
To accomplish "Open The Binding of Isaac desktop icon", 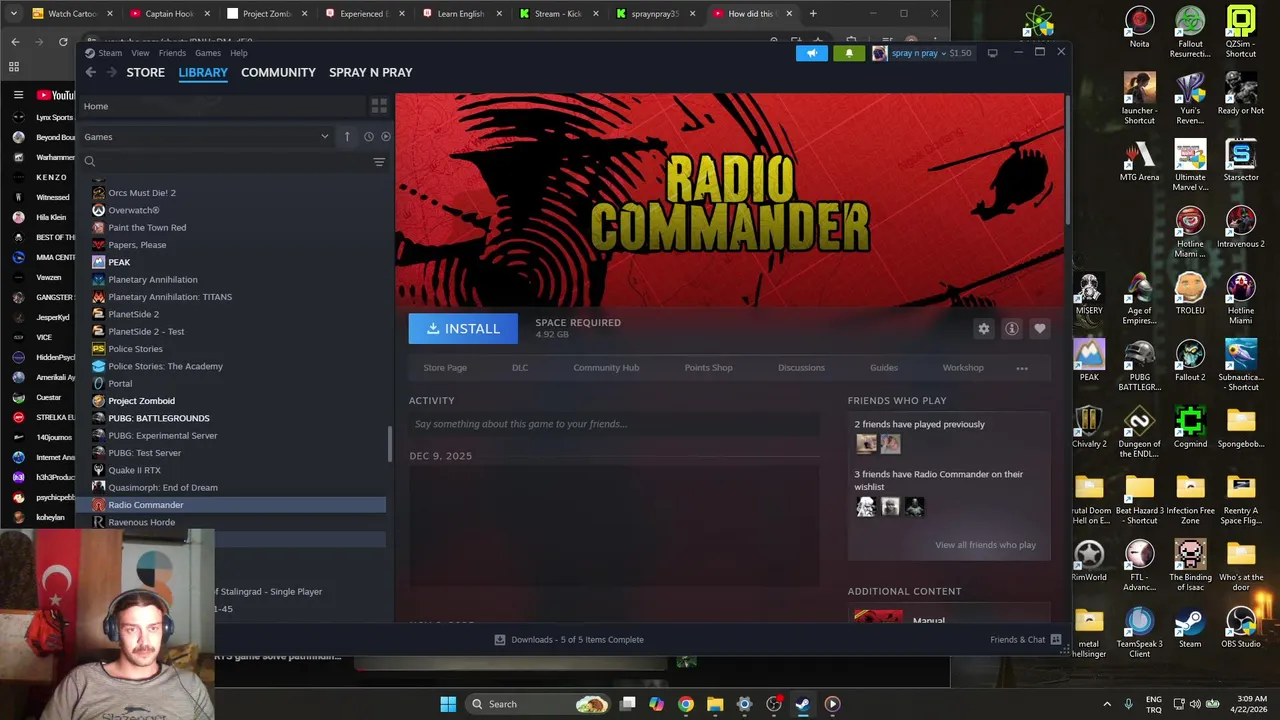I will point(1190,566).
